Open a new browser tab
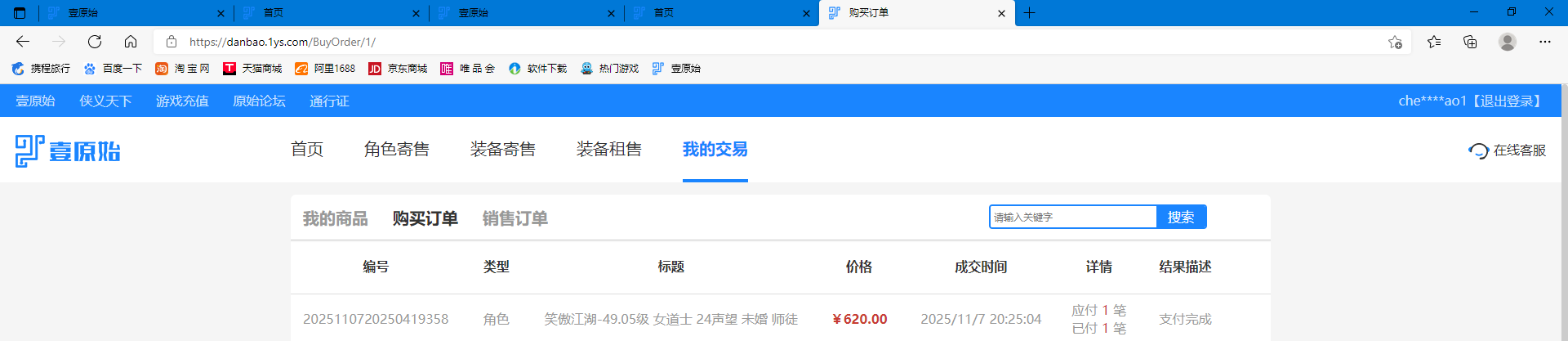The image size is (1568, 341). [x=1029, y=13]
